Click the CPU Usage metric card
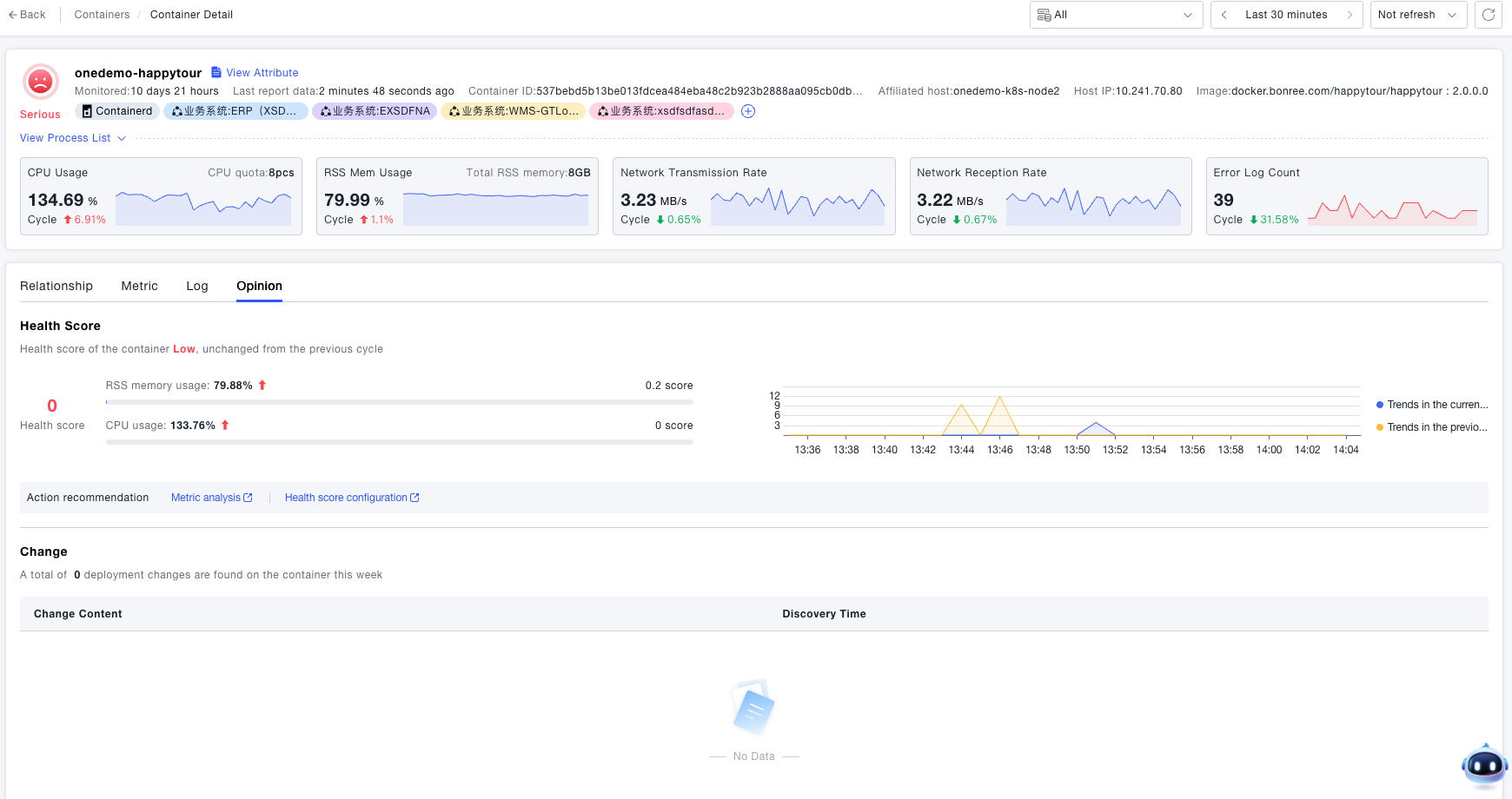The width and height of the screenshot is (1512, 799). click(161, 196)
